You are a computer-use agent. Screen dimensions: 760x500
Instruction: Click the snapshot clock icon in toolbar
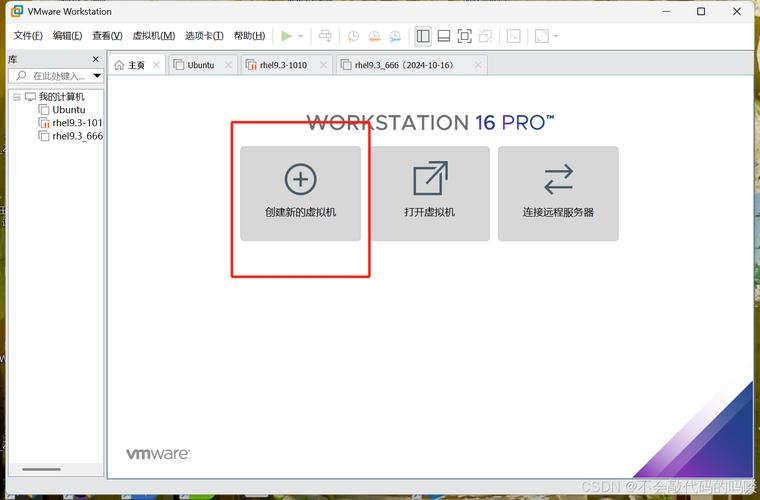(x=353, y=36)
